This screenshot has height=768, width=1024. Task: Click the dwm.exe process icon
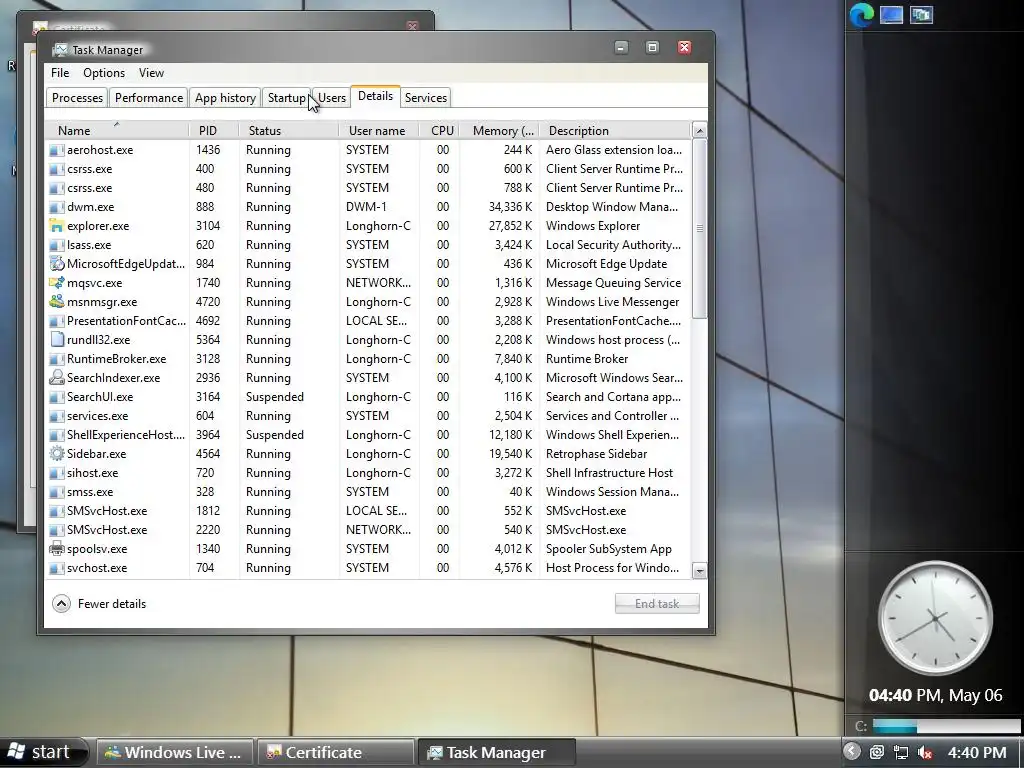[x=57, y=207]
